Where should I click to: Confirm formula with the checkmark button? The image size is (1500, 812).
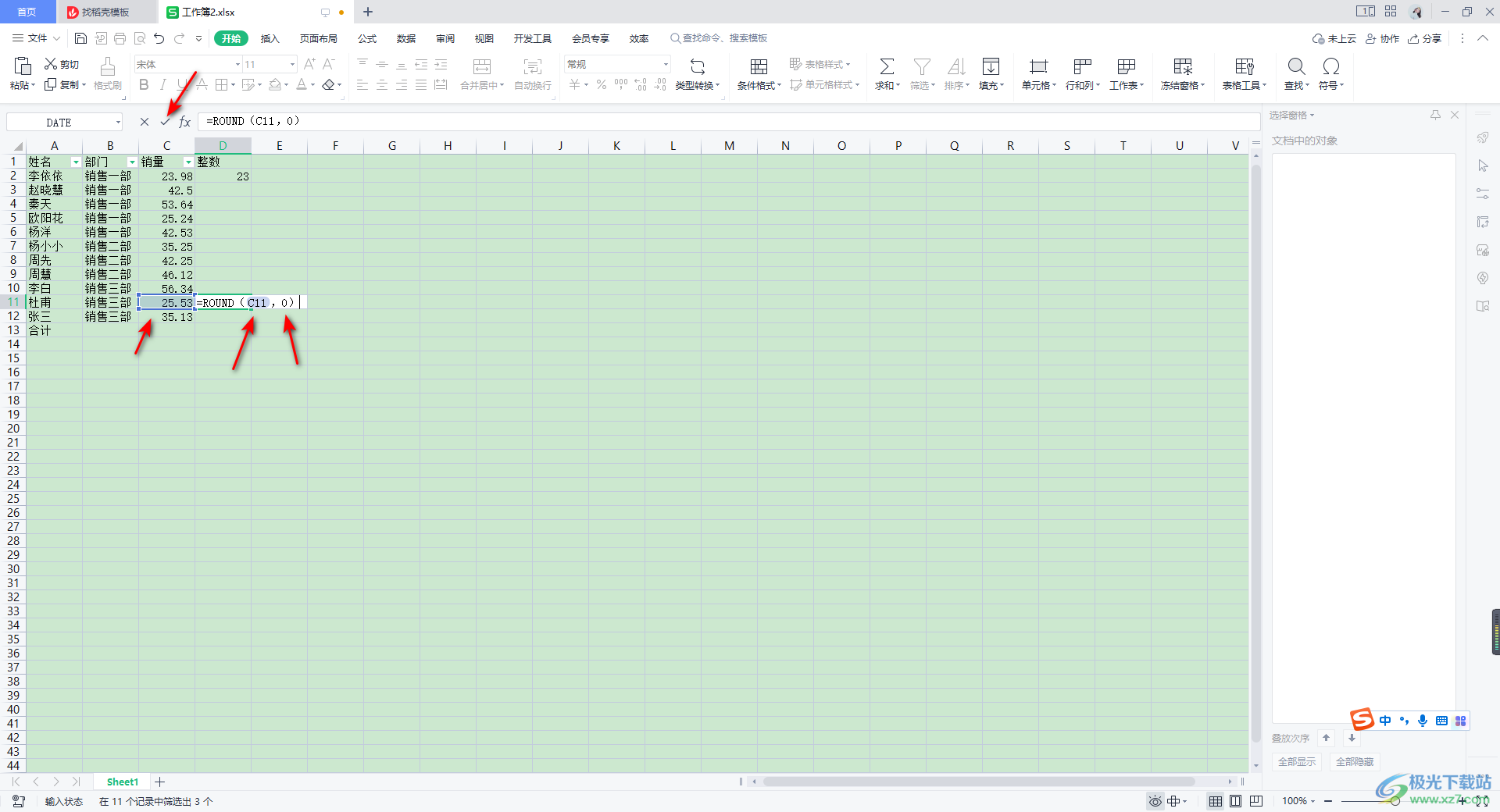(165, 122)
